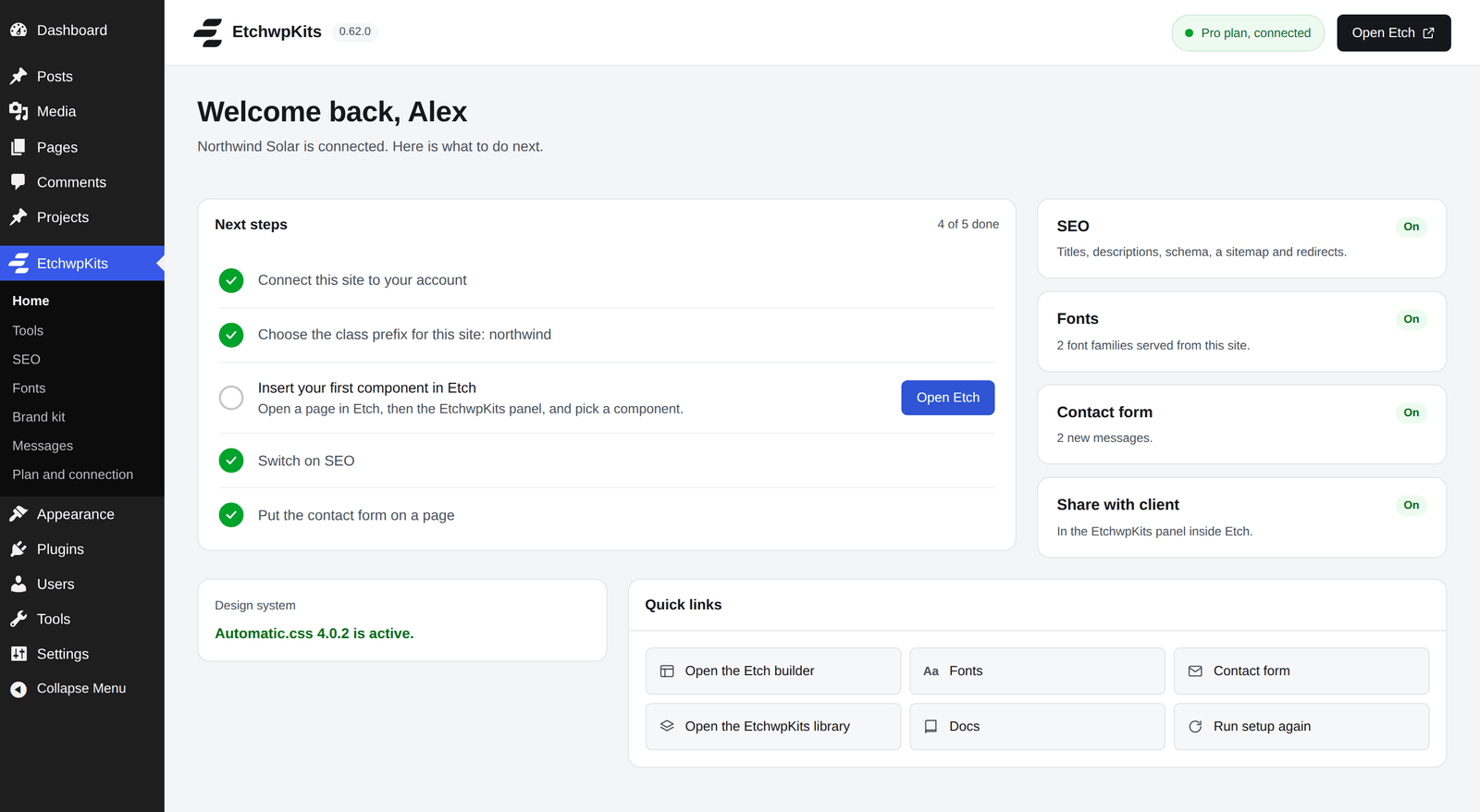Click the Projects pin icon
The height and width of the screenshot is (812, 1480).
pyautogui.click(x=18, y=217)
